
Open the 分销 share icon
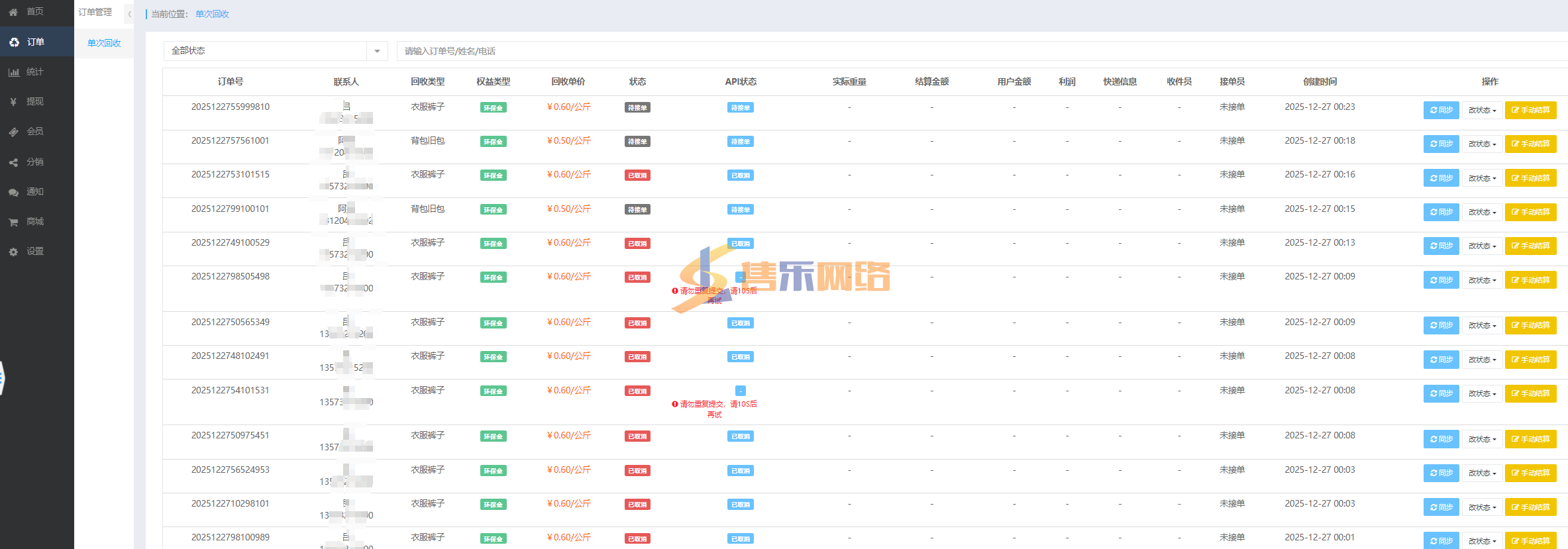pyautogui.click(x=13, y=162)
